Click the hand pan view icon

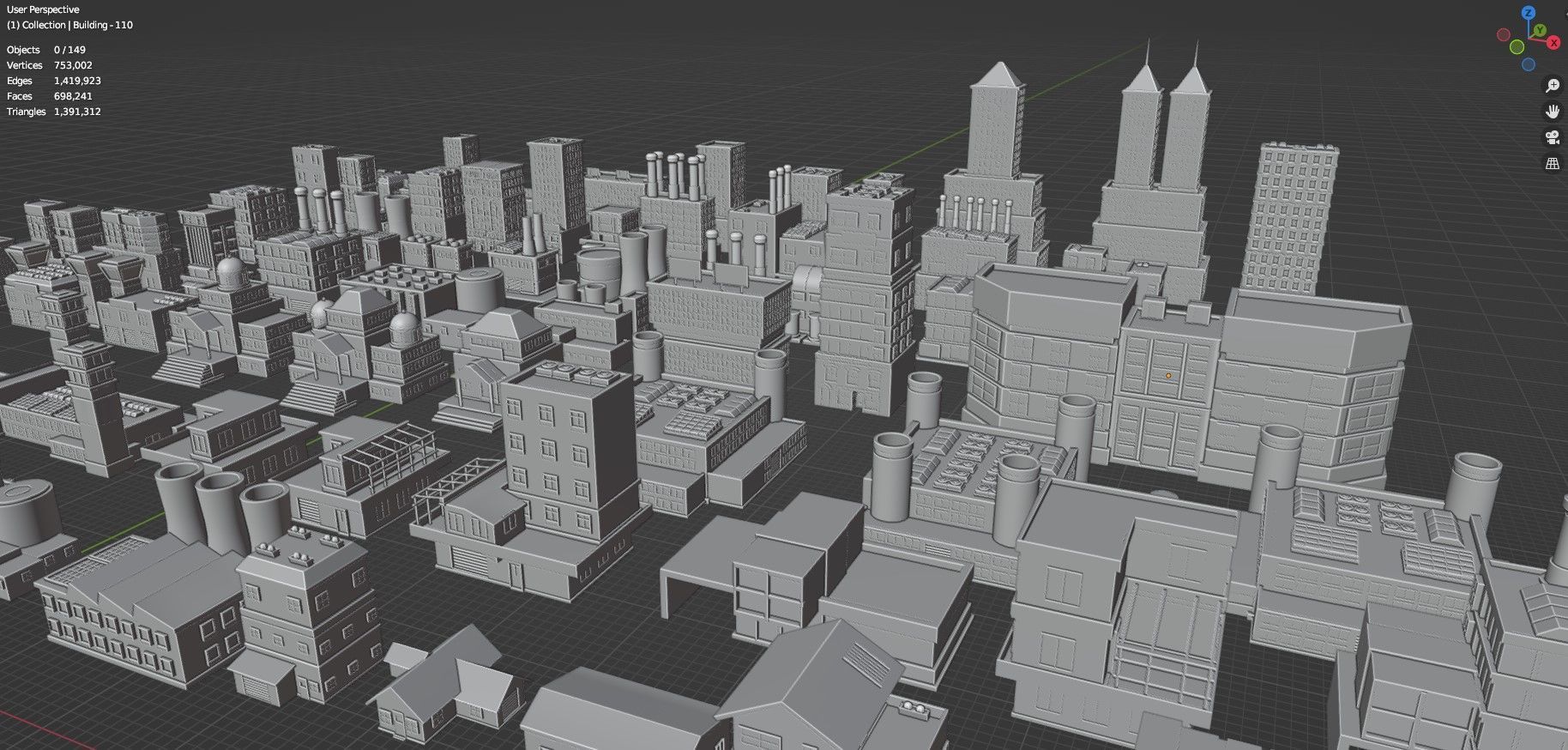[1553, 111]
